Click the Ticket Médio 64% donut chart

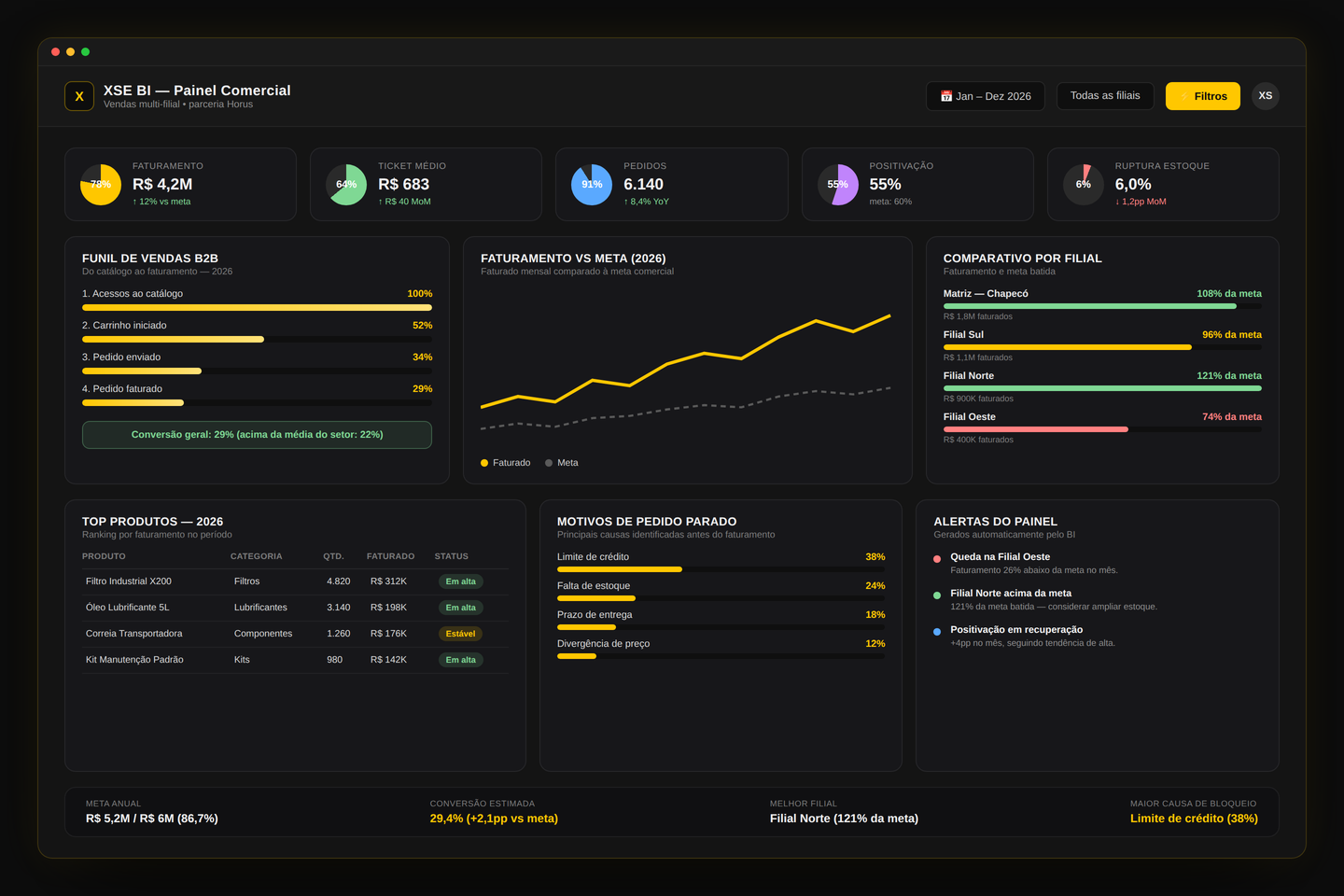pyautogui.click(x=346, y=185)
